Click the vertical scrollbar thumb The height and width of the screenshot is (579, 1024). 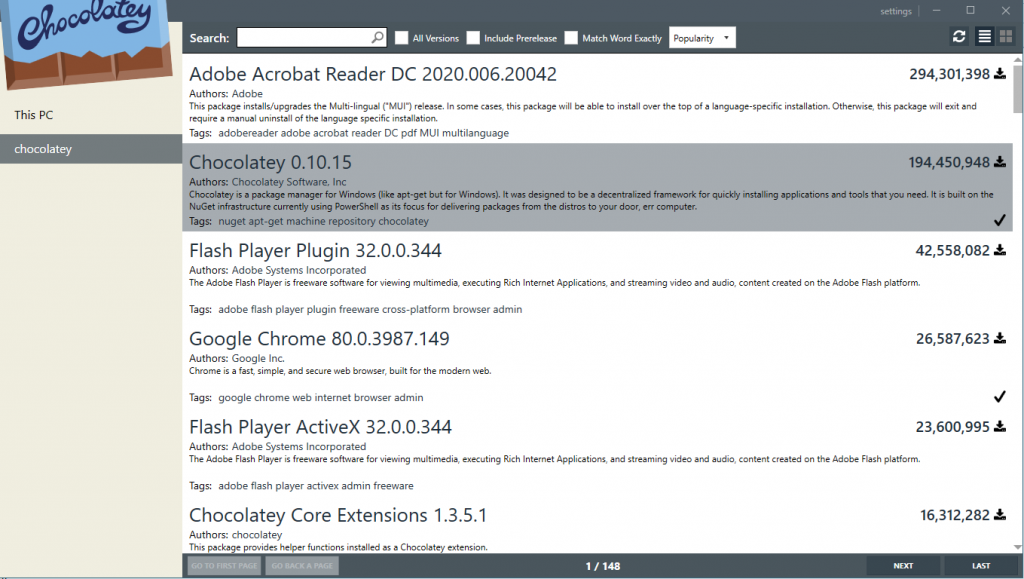tap(1017, 88)
